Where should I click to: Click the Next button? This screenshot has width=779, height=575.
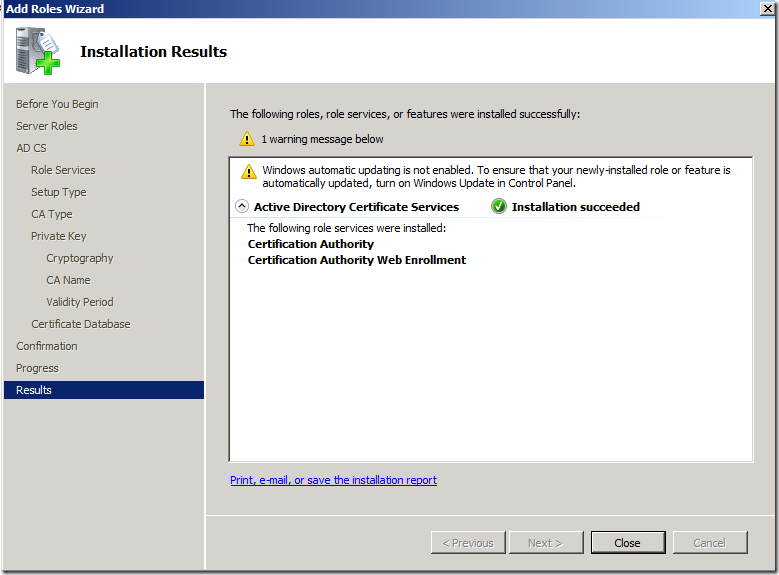[546, 543]
